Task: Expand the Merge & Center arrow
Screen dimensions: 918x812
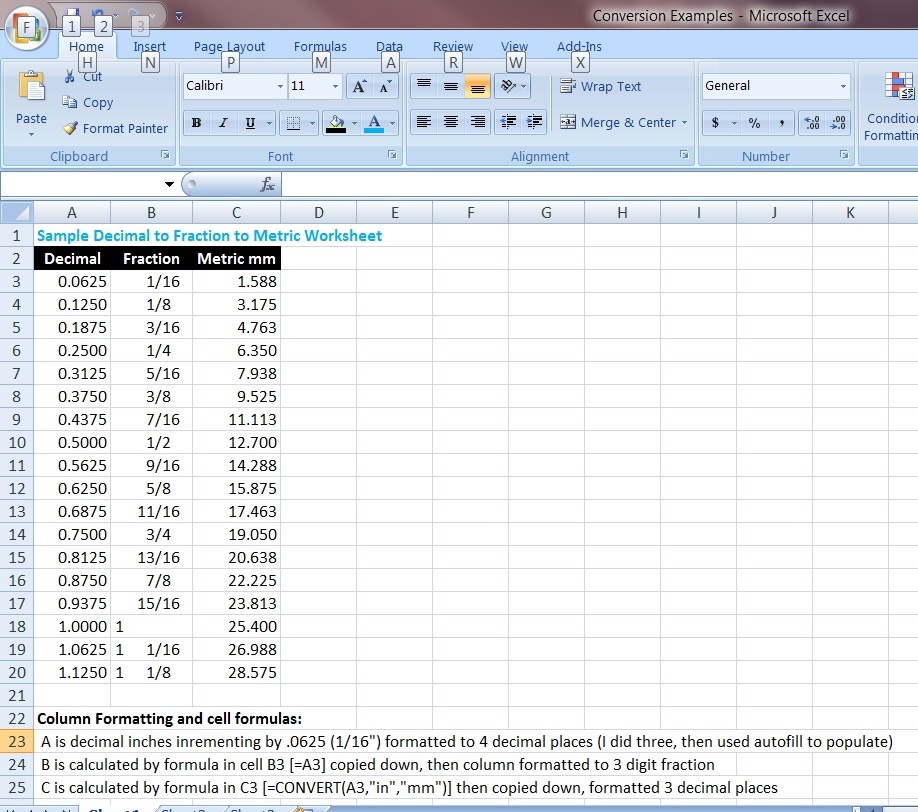Action: click(x=684, y=122)
